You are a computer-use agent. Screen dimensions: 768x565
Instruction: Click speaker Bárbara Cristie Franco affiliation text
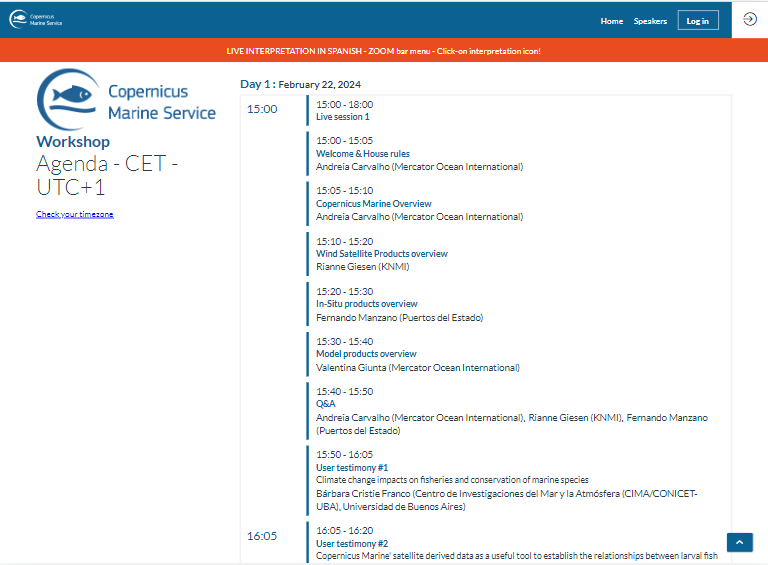click(506, 500)
